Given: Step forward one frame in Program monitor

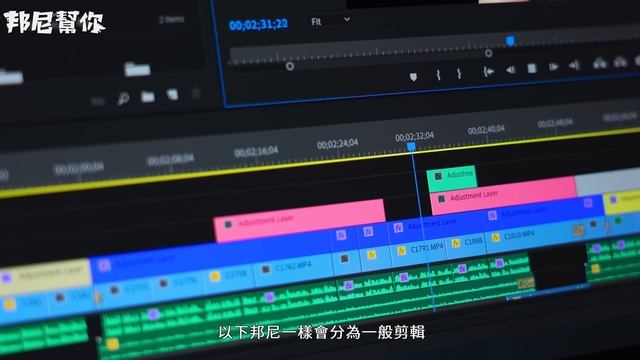Looking at the screenshot, I should point(553,67).
